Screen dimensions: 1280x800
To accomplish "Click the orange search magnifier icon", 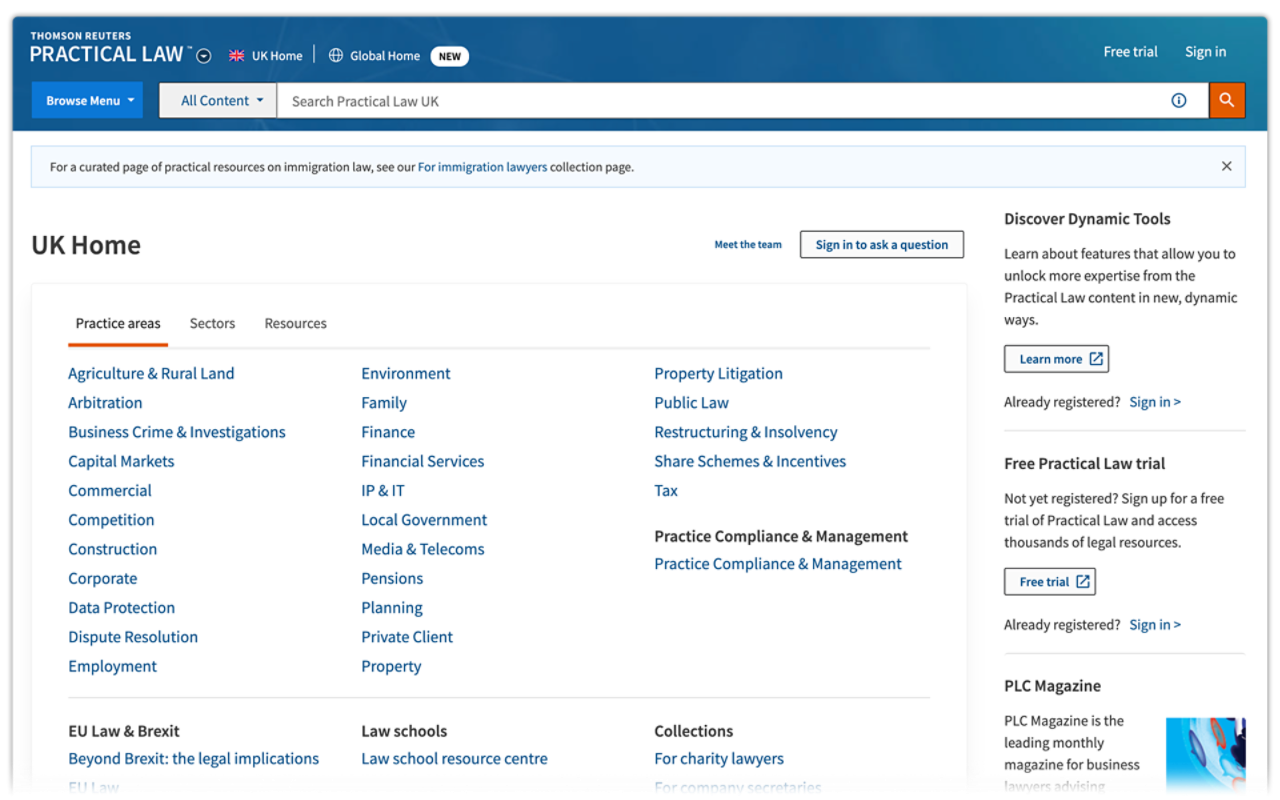I will (x=1227, y=100).
